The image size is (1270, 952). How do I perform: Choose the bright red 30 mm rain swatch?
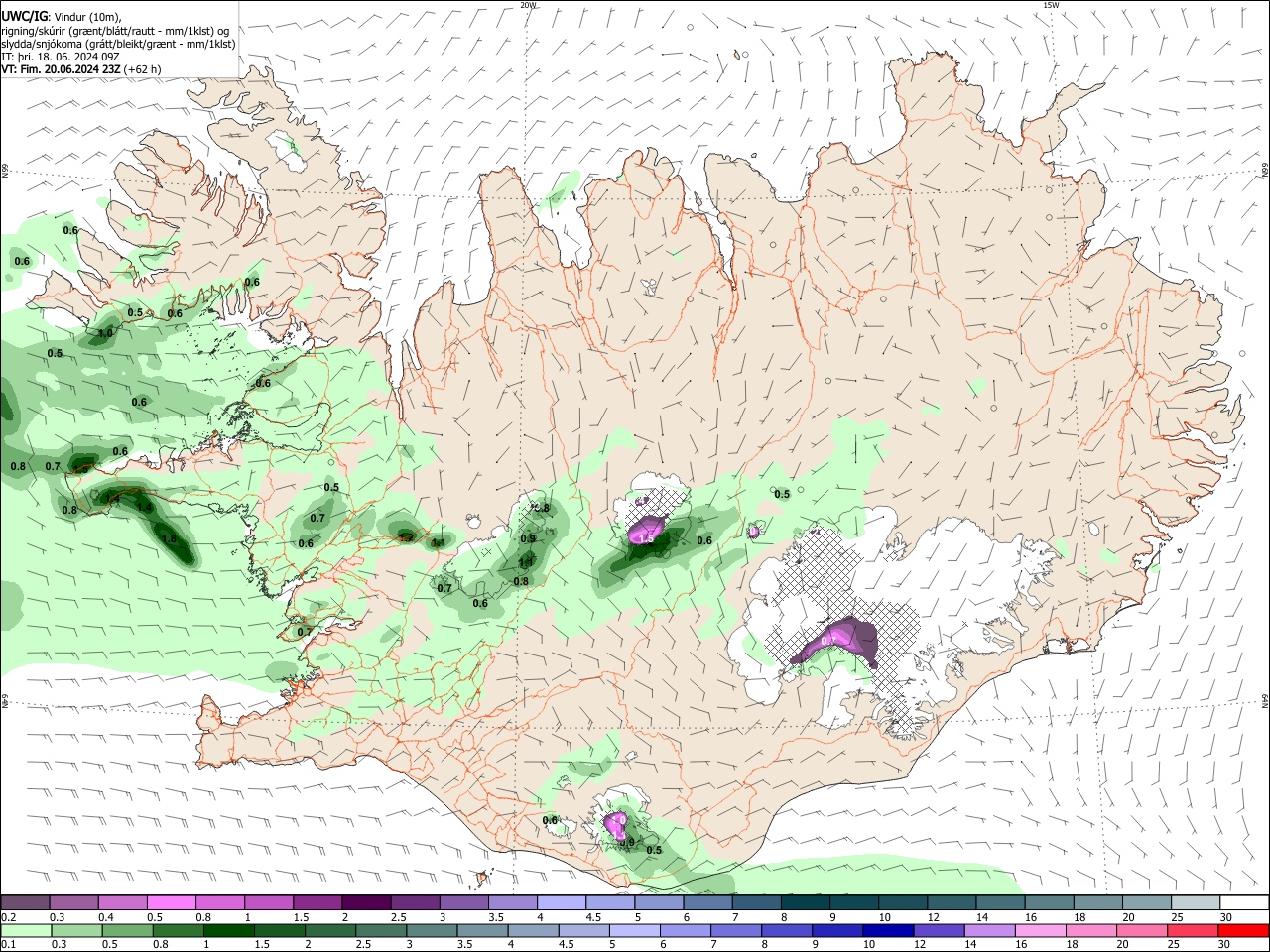(1243, 930)
